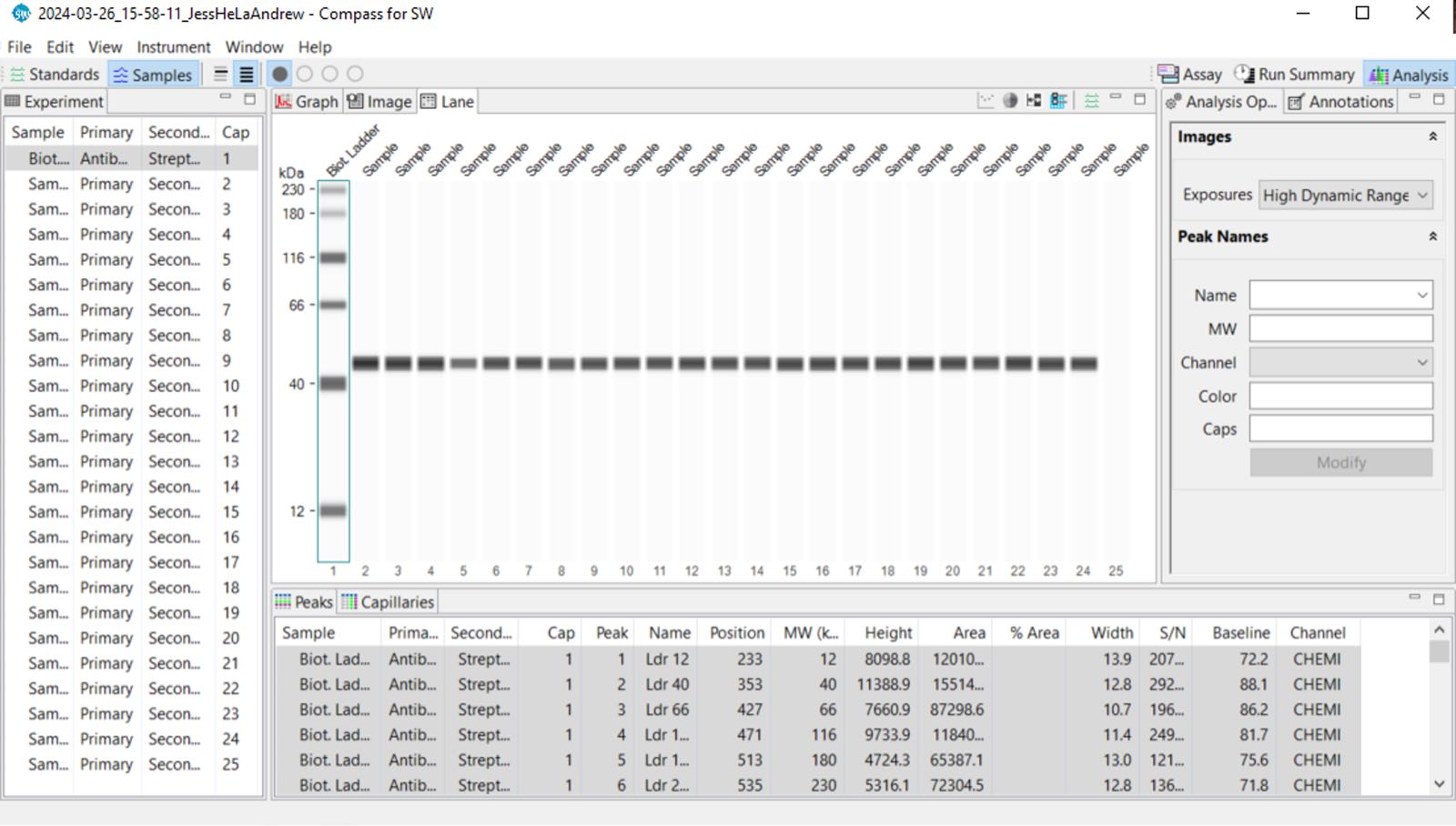Click scroll-down arrow of peaks table scrollbar
Viewport: 1456px width, 826px height.
(1439, 783)
